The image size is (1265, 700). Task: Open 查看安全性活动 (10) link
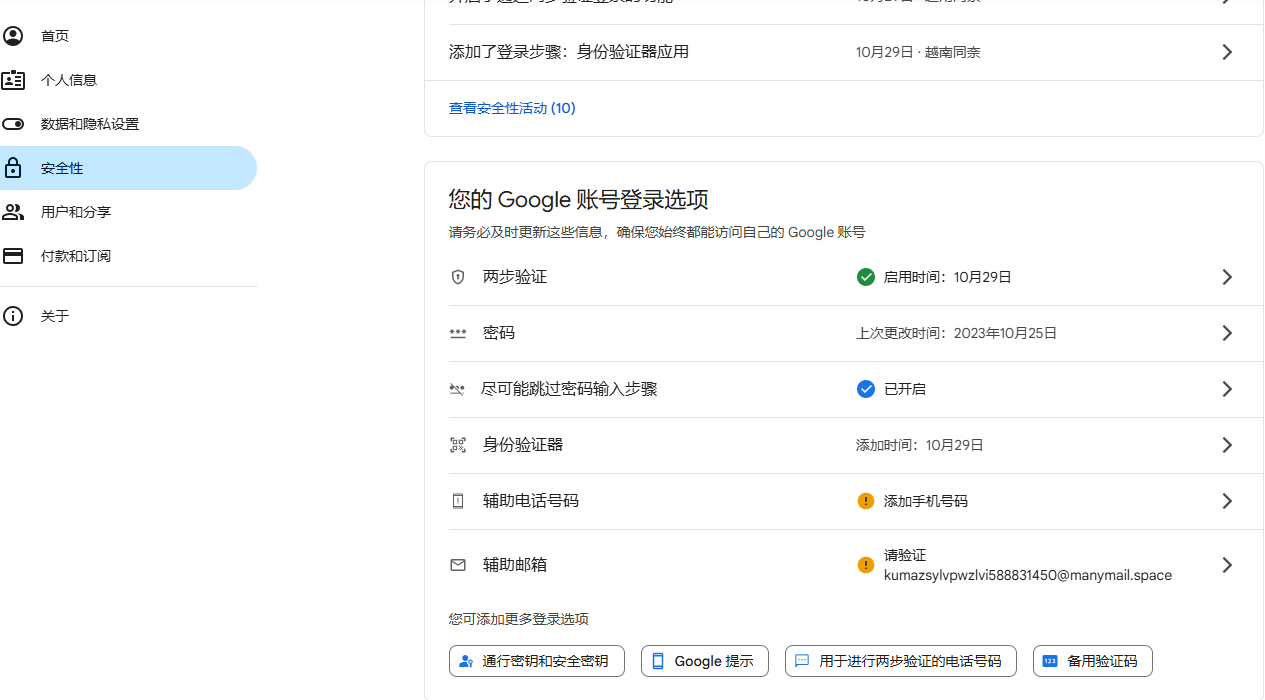click(512, 108)
